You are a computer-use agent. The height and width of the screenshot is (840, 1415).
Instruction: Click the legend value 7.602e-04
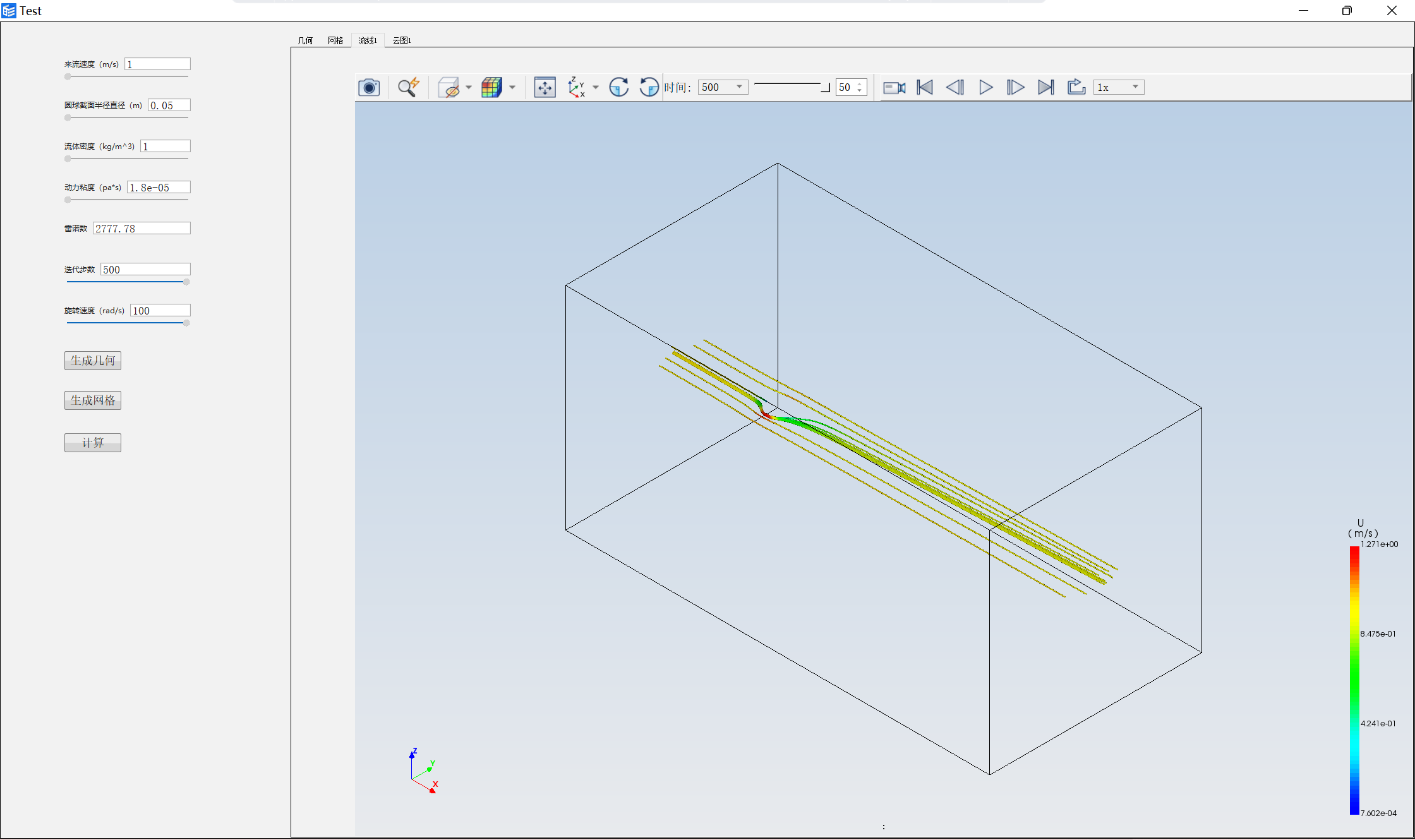tap(1378, 813)
